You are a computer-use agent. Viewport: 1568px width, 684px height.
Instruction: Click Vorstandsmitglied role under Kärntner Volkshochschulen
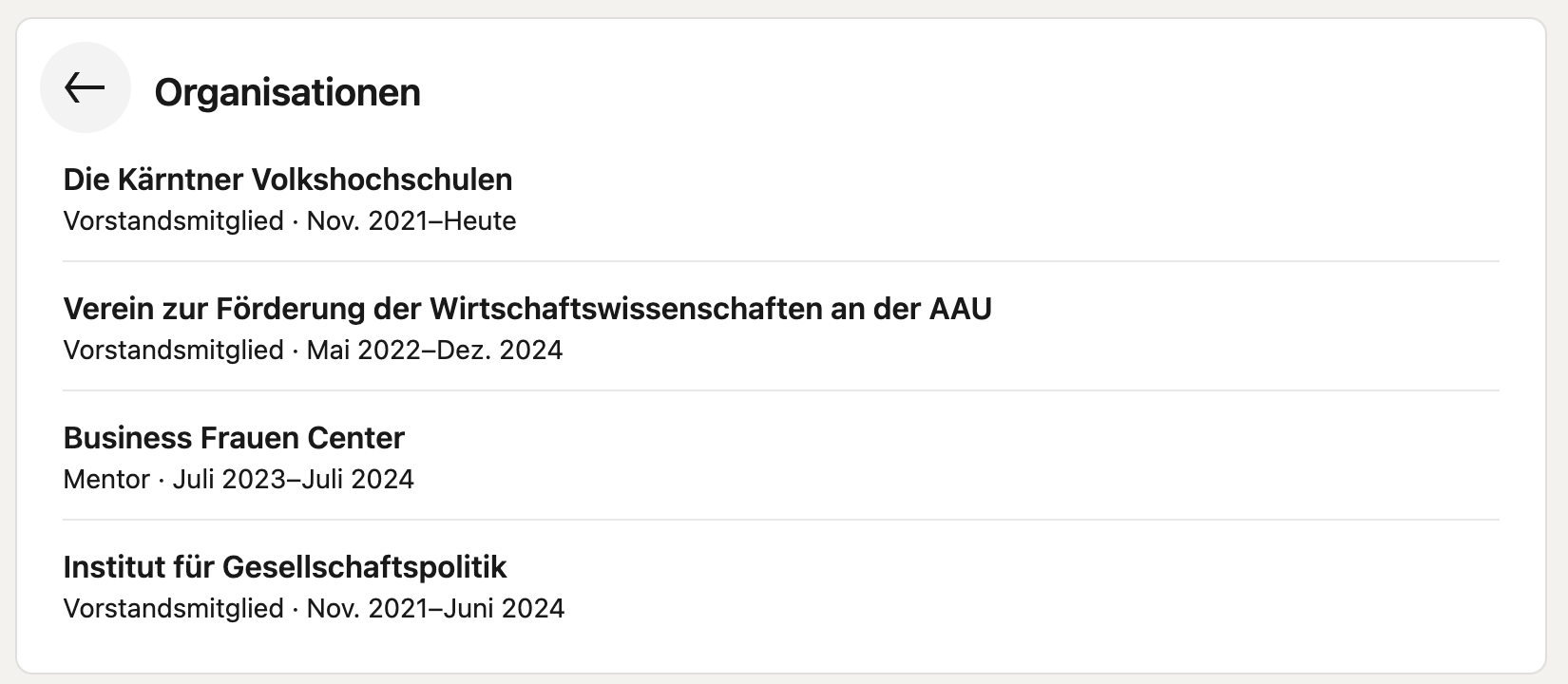(173, 221)
